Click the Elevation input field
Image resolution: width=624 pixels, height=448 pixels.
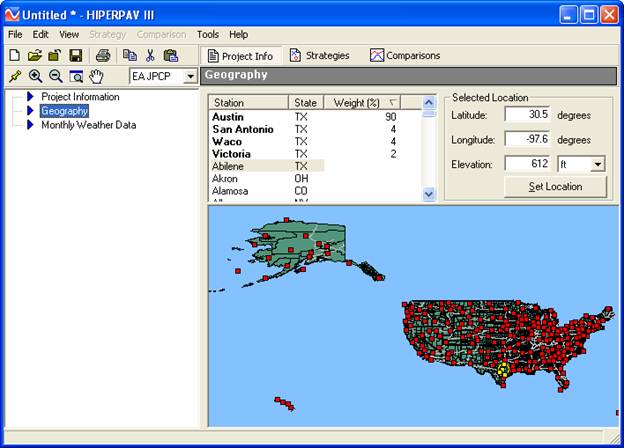pyautogui.click(x=527, y=164)
